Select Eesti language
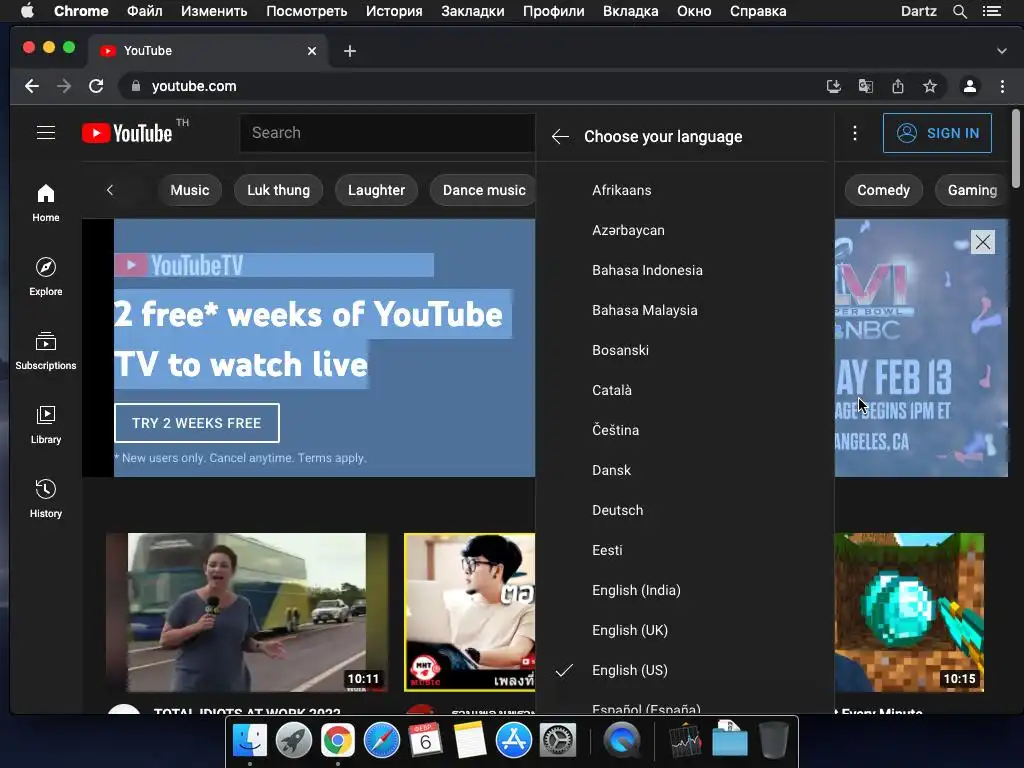This screenshot has height=768, width=1024. (x=684, y=550)
